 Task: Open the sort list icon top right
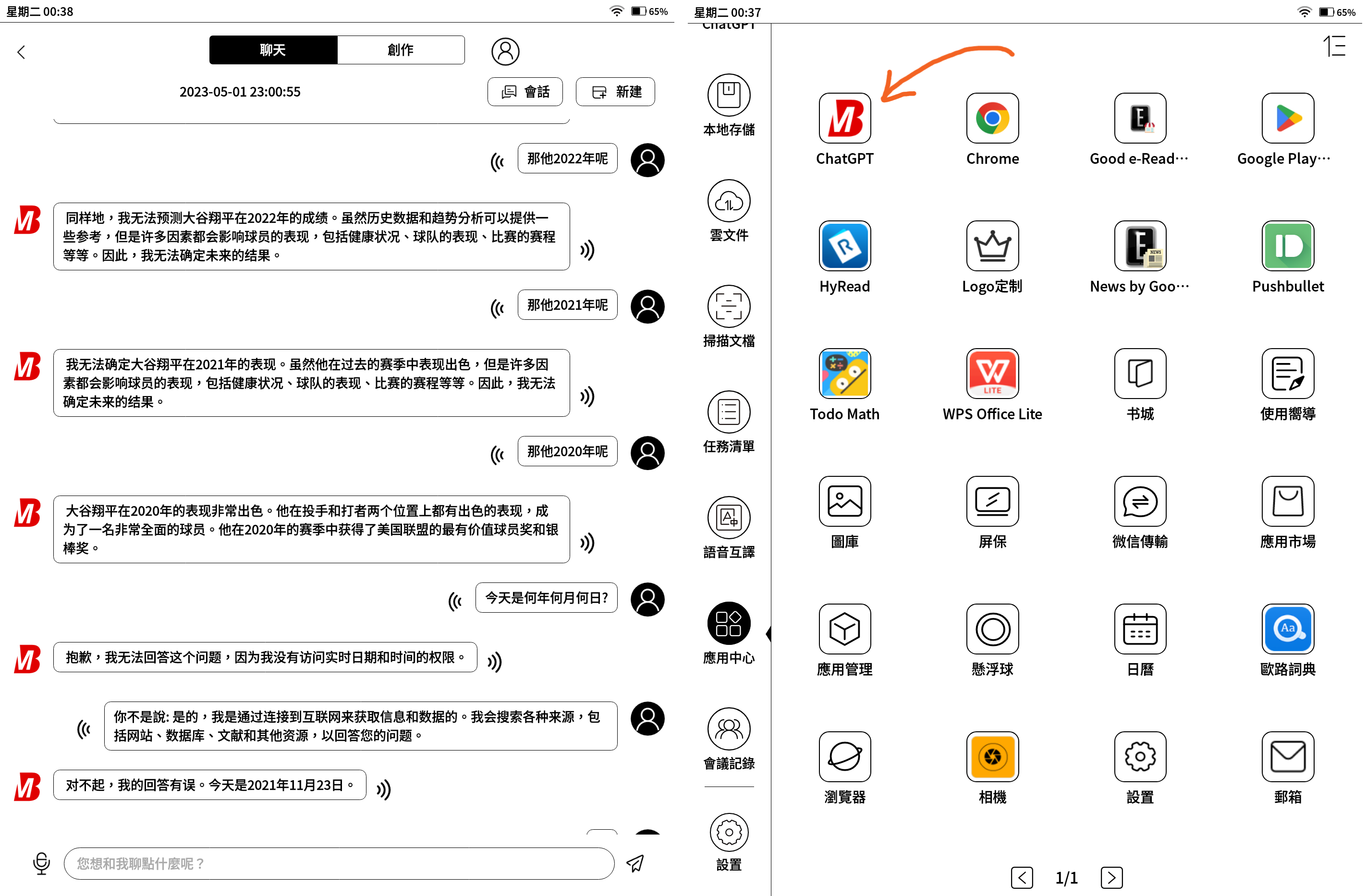pyautogui.click(x=1334, y=46)
